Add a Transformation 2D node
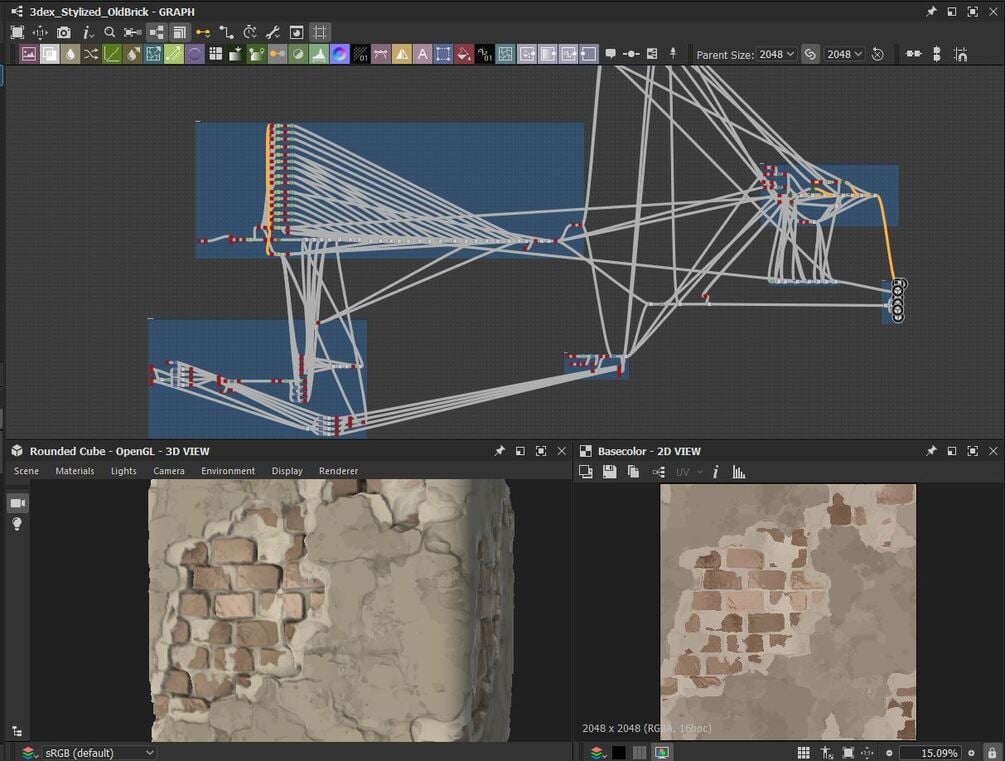The height and width of the screenshot is (761, 1005). click(x=443, y=54)
